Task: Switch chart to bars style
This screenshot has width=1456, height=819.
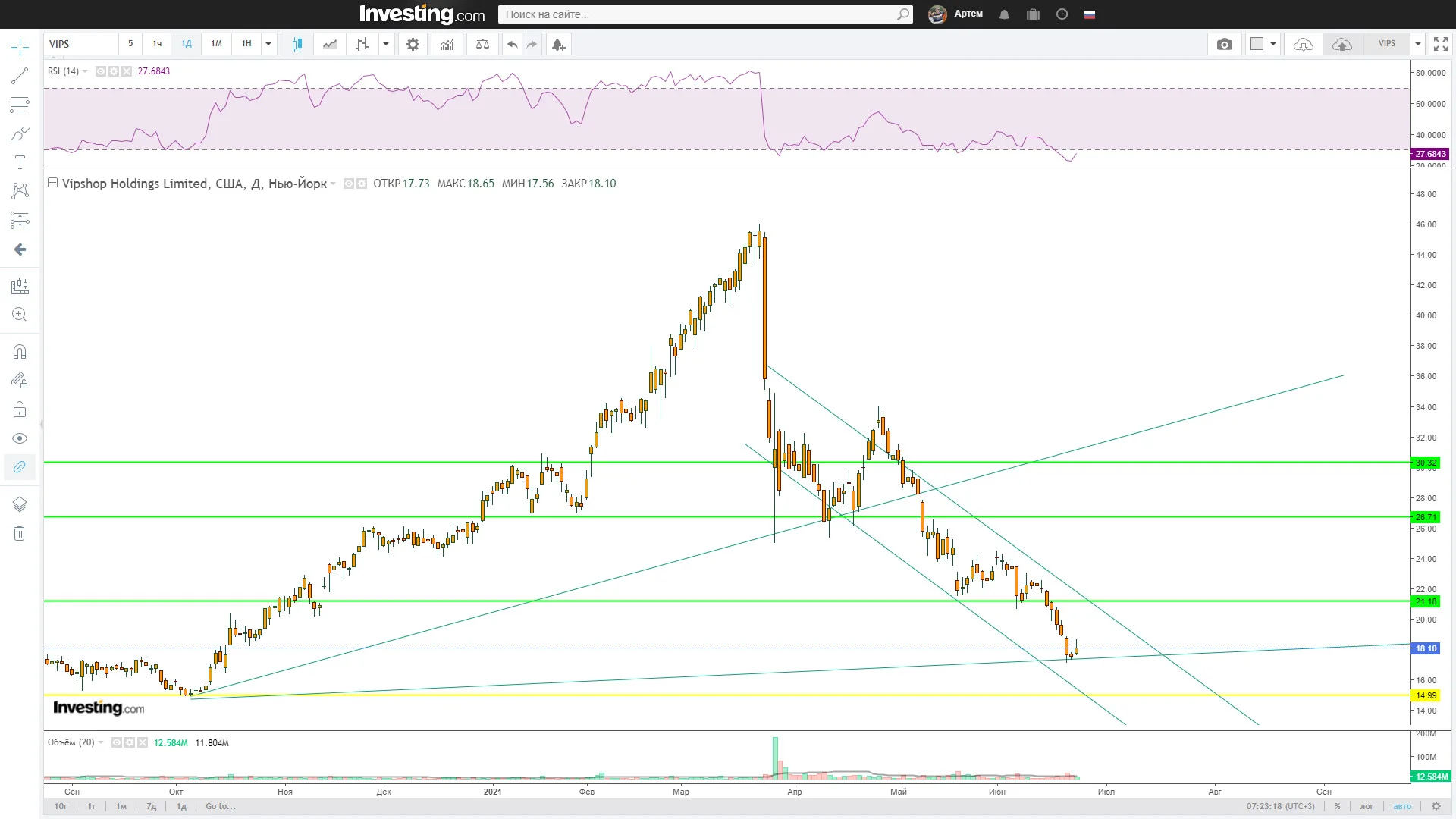Action: pos(362,44)
